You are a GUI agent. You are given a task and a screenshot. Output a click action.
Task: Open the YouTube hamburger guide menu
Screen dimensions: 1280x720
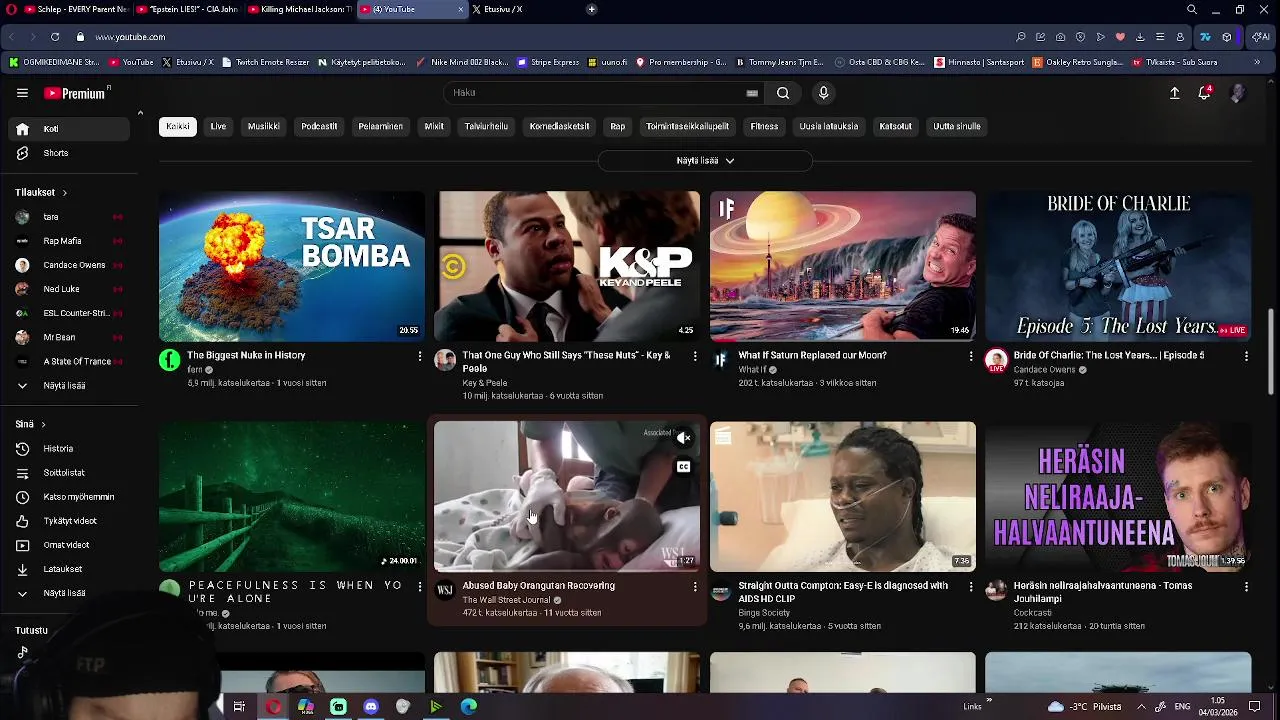click(22, 93)
